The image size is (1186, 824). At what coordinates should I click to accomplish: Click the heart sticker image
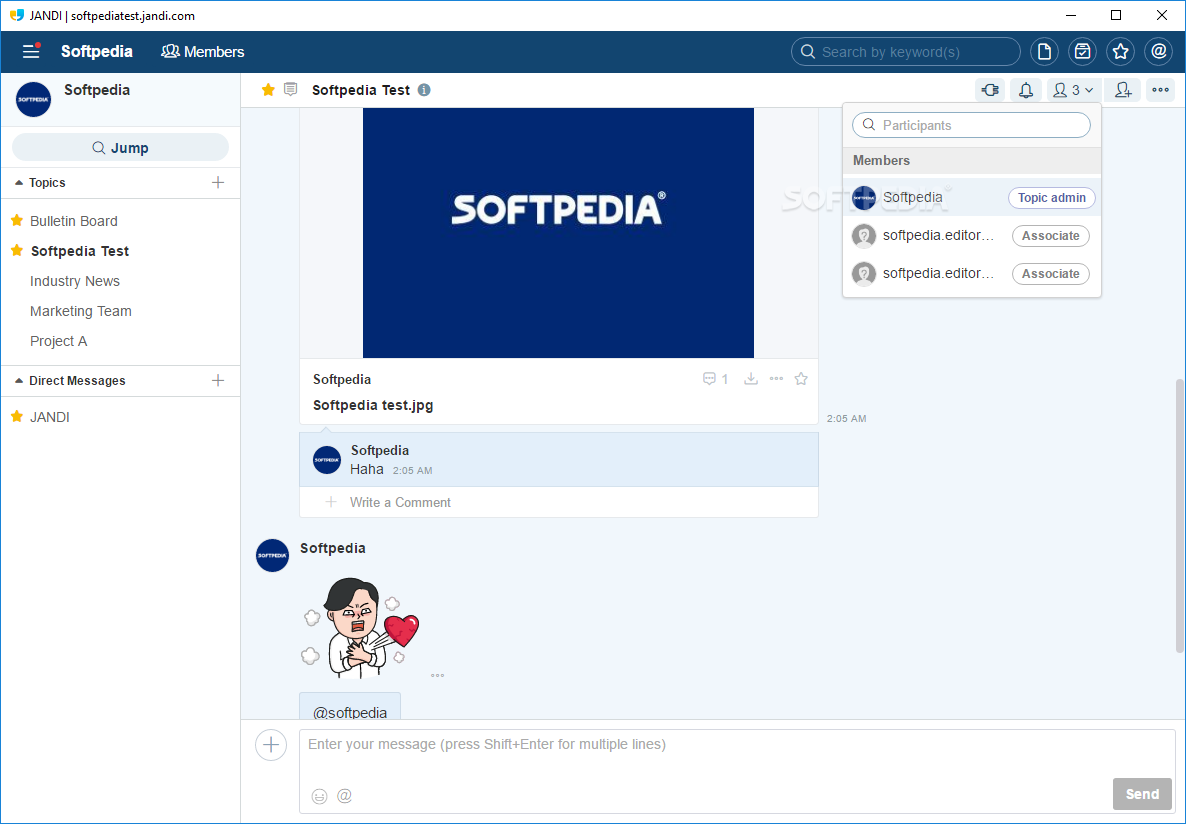click(x=362, y=628)
